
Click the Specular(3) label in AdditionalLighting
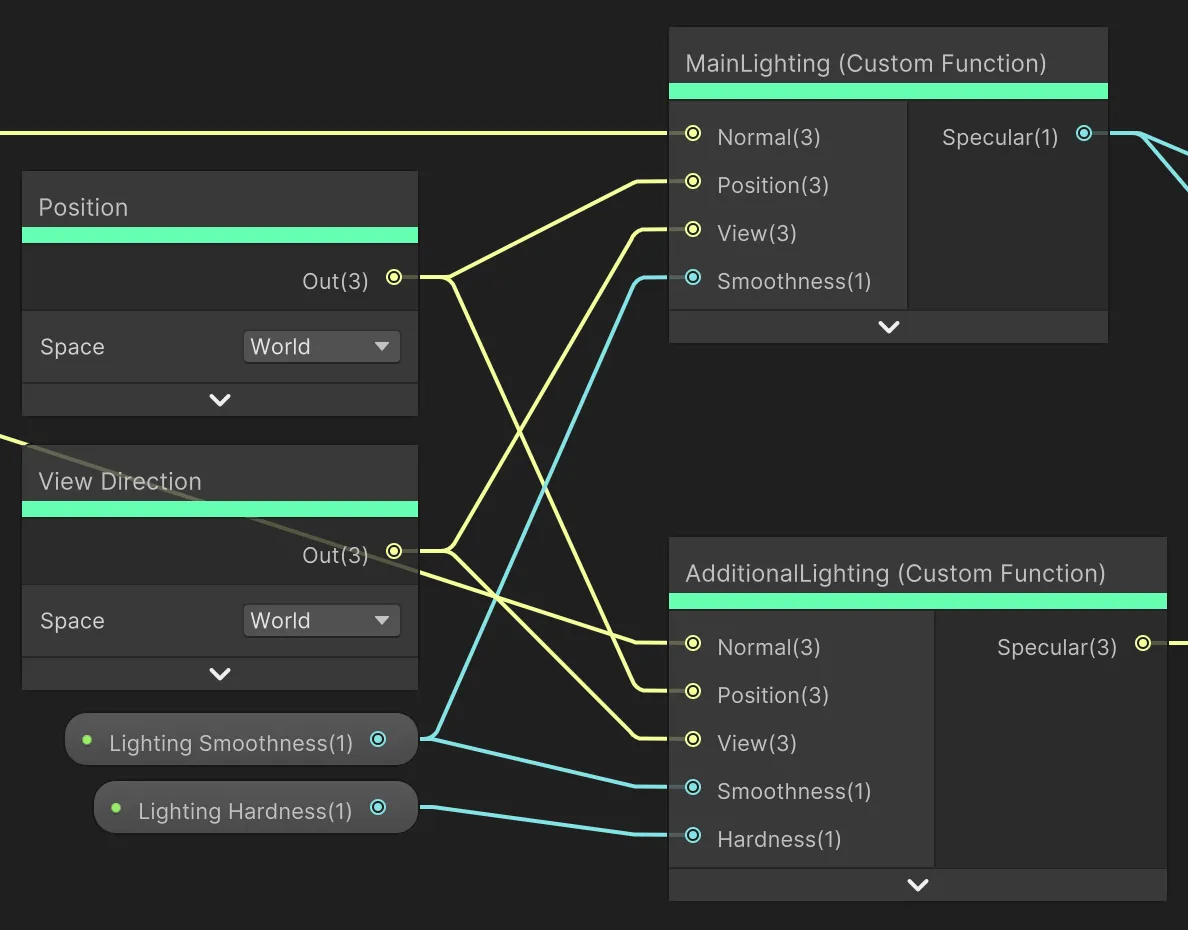pyautogui.click(x=1057, y=648)
